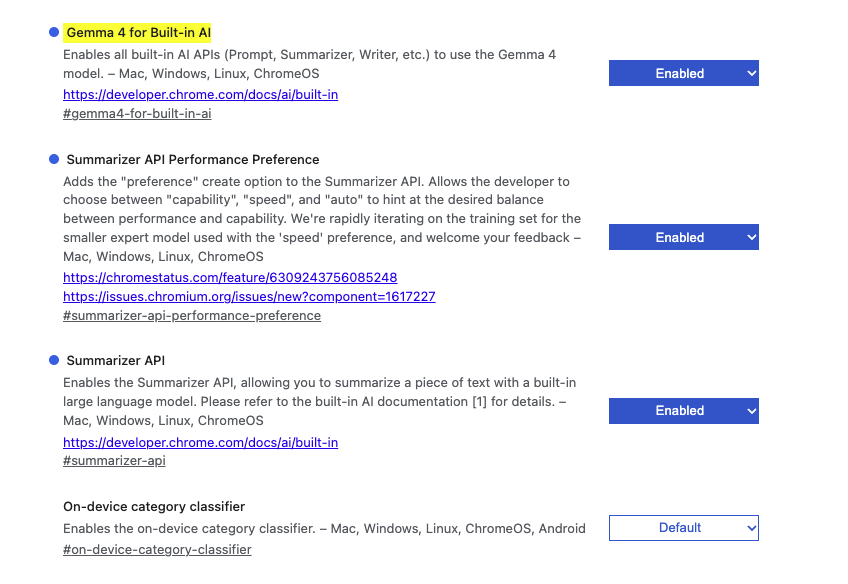Click the blue dot beside Gemma 4 flag
Viewport: 848px width, 584px height.
click(54, 32)
